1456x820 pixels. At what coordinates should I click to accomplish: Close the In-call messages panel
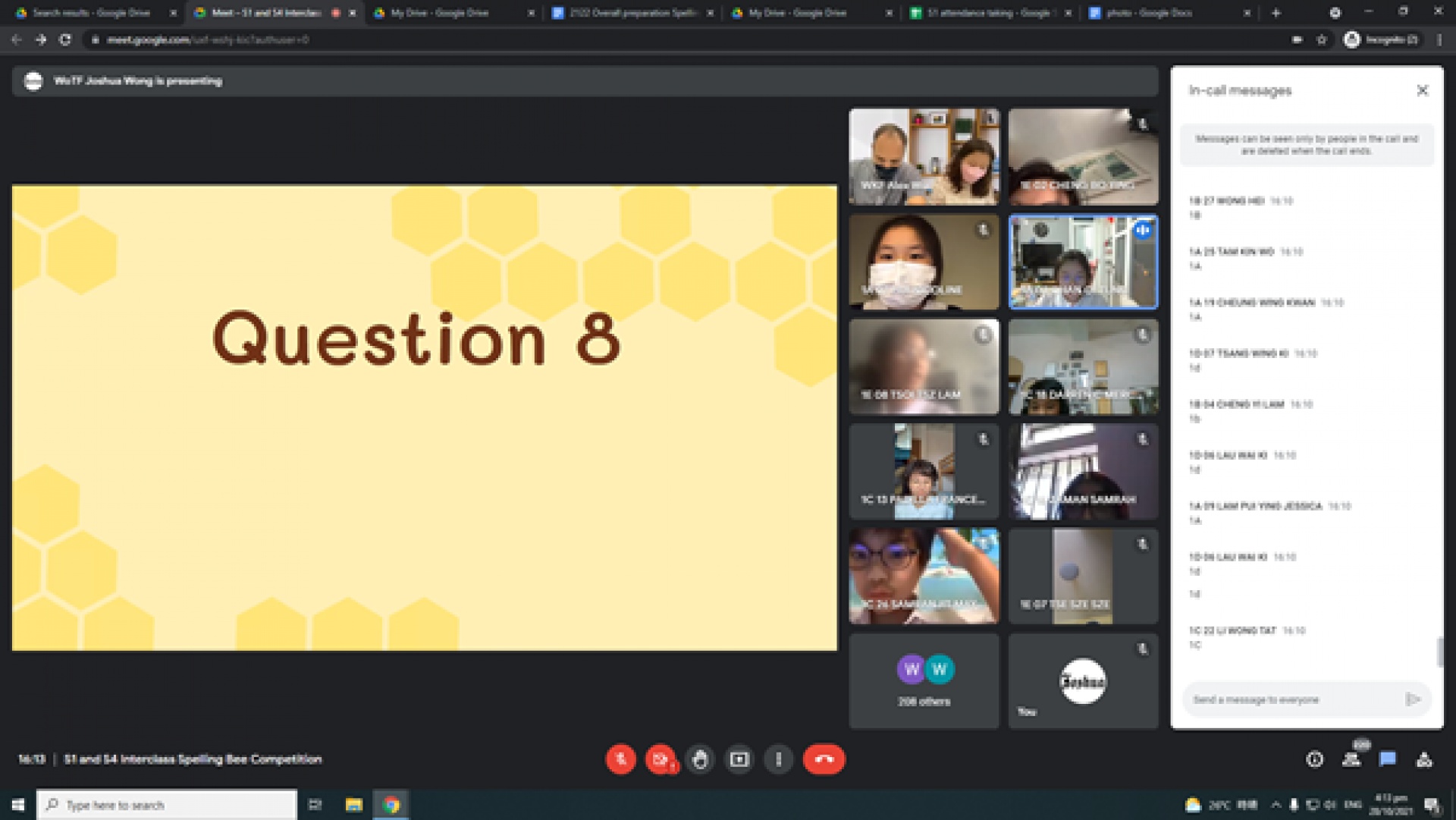1422,90
